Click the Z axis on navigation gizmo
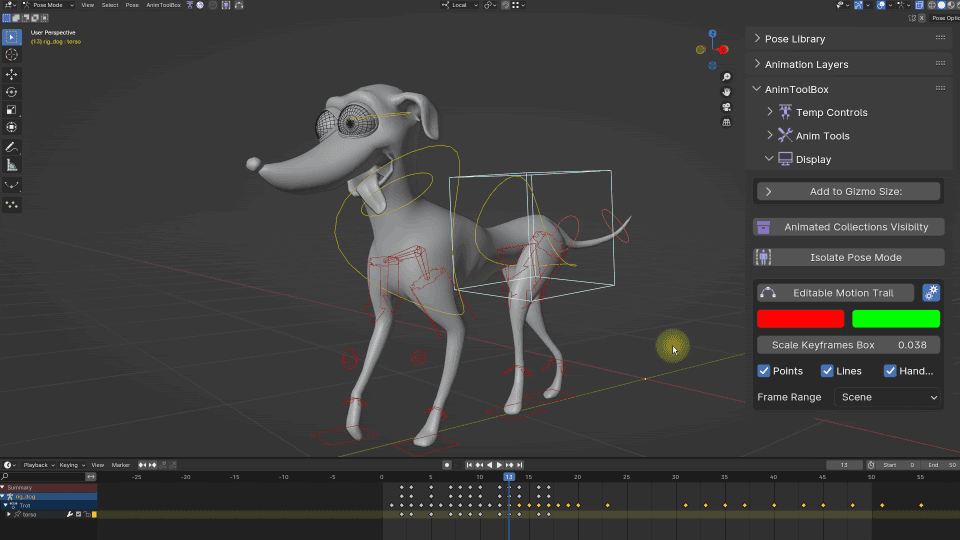The width and height of the screenshot is (960, 540). 712,34
